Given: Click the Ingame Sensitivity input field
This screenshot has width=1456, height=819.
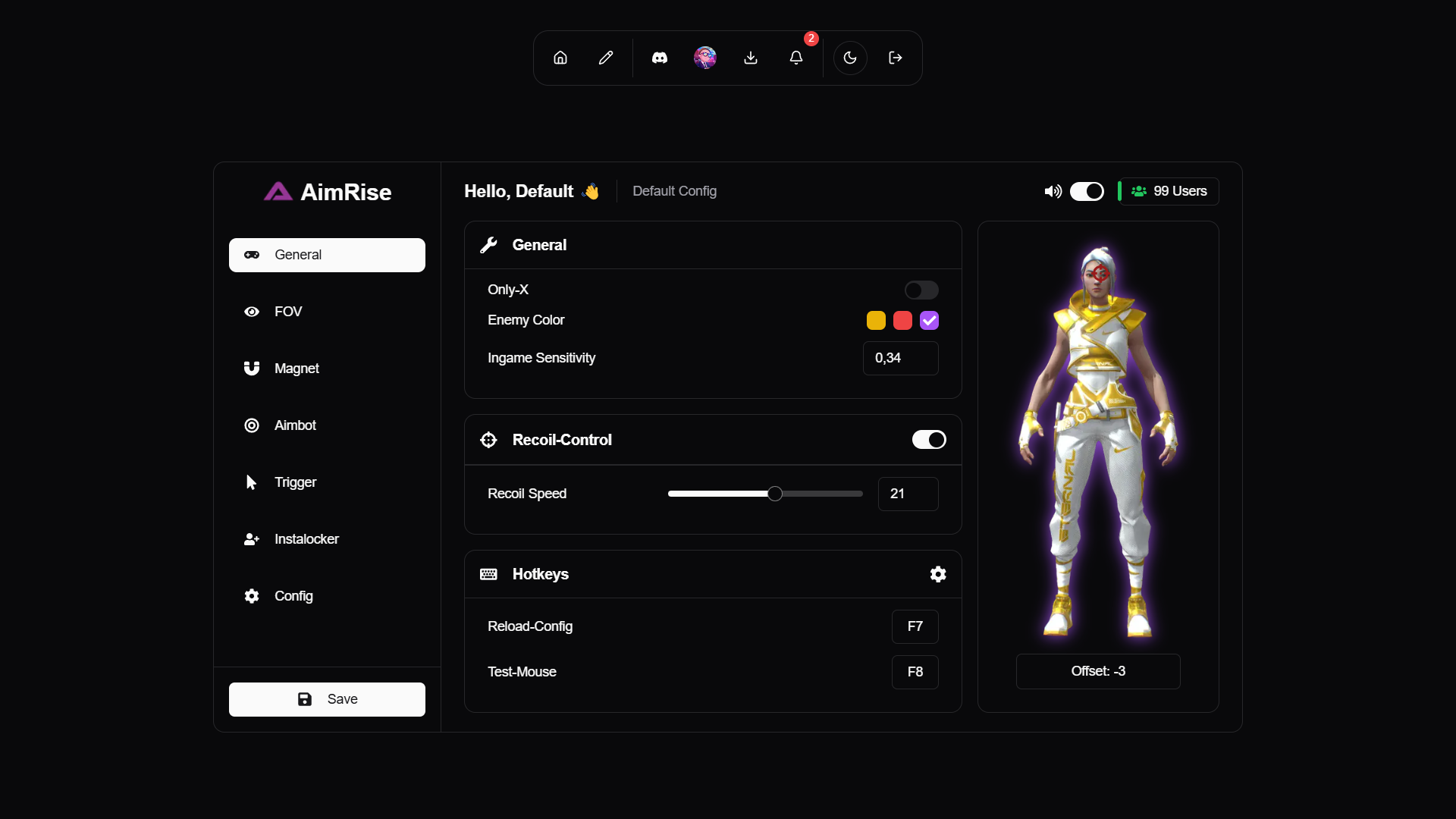Looking at the screenshot, I should (x=900, y=358).
